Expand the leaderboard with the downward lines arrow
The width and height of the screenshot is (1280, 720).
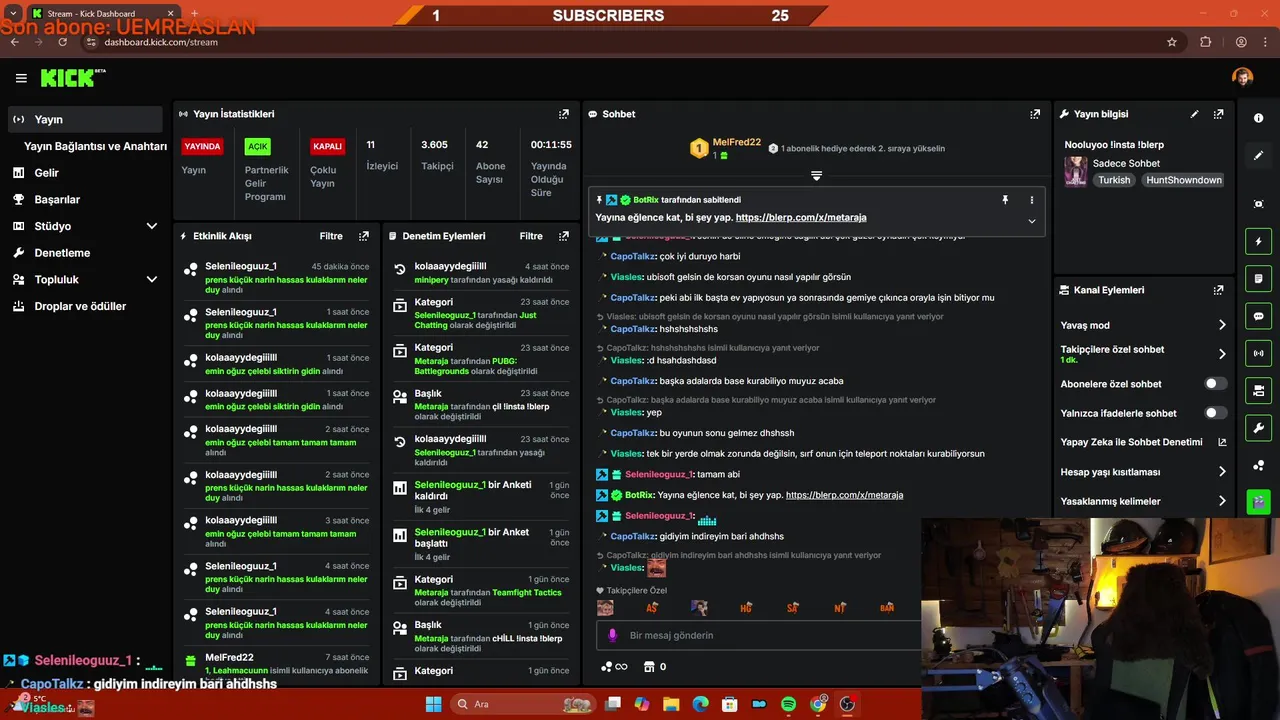(x=816, y=176)
